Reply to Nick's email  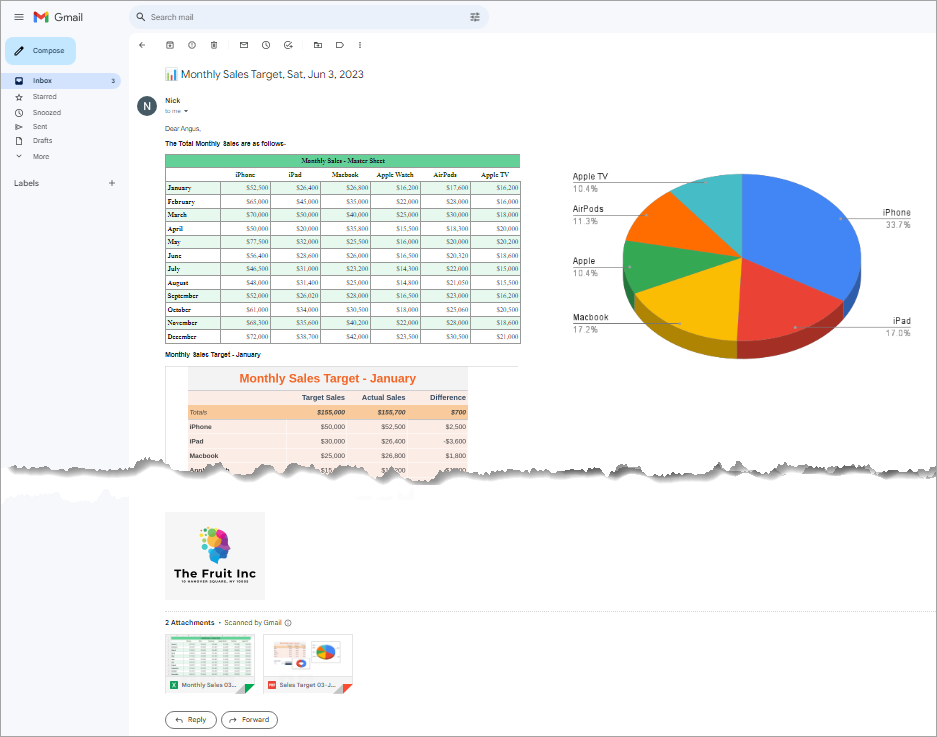[x=190, y=719]
